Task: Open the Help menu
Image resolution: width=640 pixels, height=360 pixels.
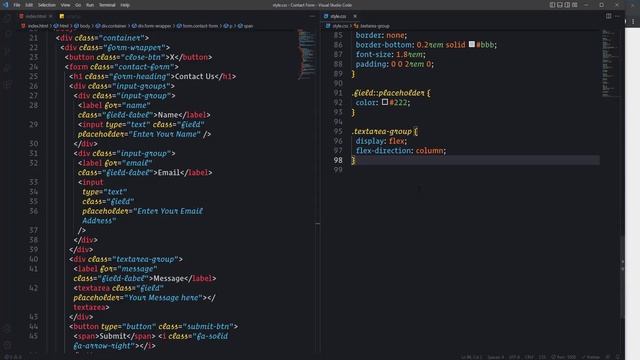Action: coord(125,5)
